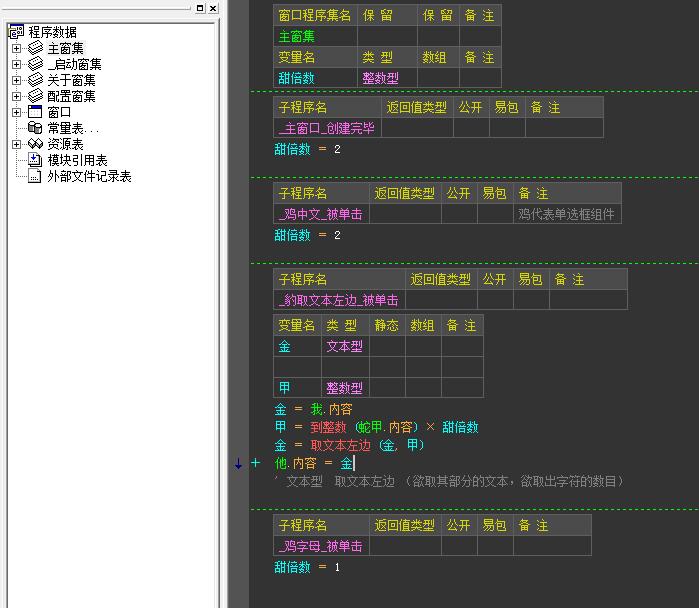Click the 关于窗集 assembly icon
The image size is (699, 608).
tap(36, 80)
